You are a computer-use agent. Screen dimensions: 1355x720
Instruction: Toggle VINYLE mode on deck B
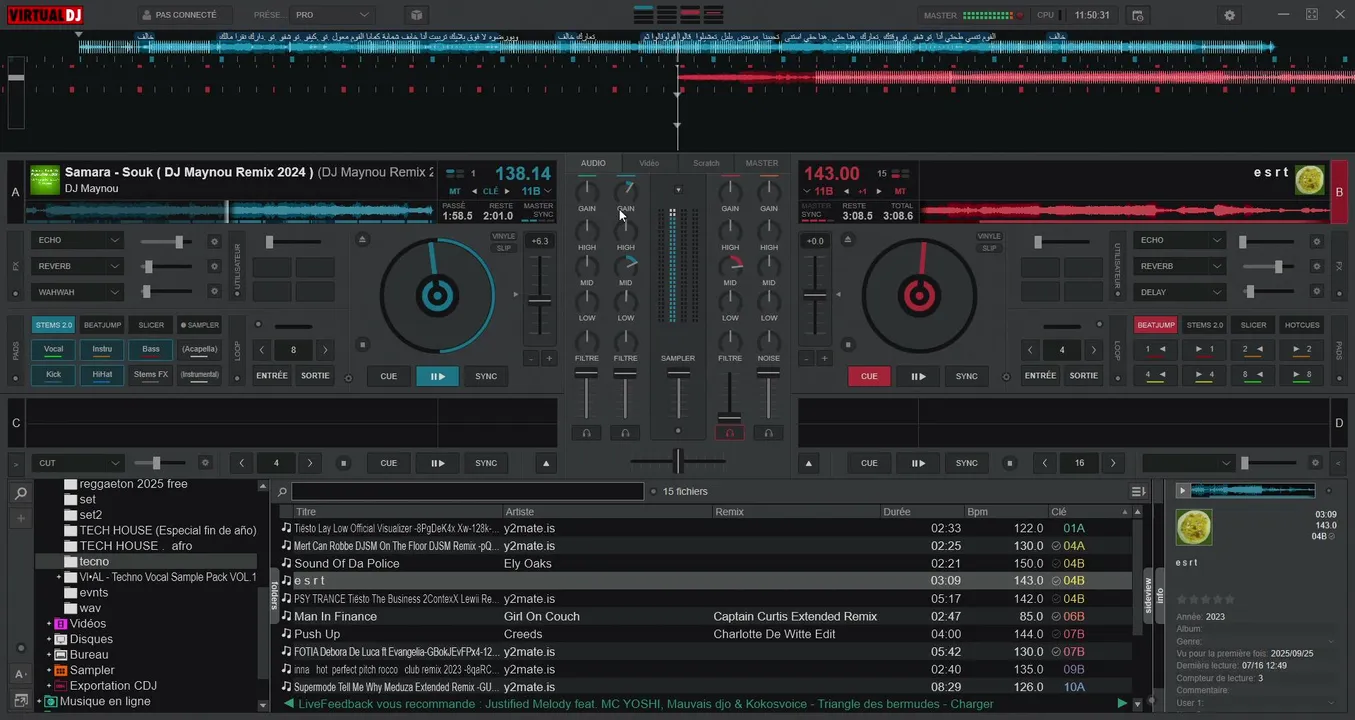[x=989, y=237]
